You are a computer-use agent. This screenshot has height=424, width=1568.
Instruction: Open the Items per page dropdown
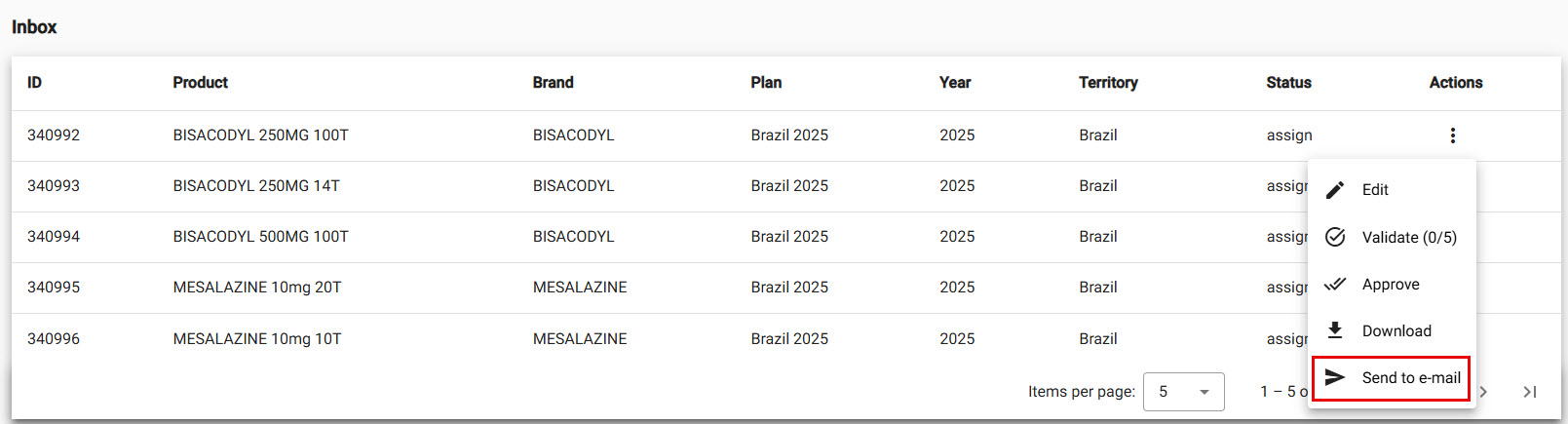point(1183,392)
